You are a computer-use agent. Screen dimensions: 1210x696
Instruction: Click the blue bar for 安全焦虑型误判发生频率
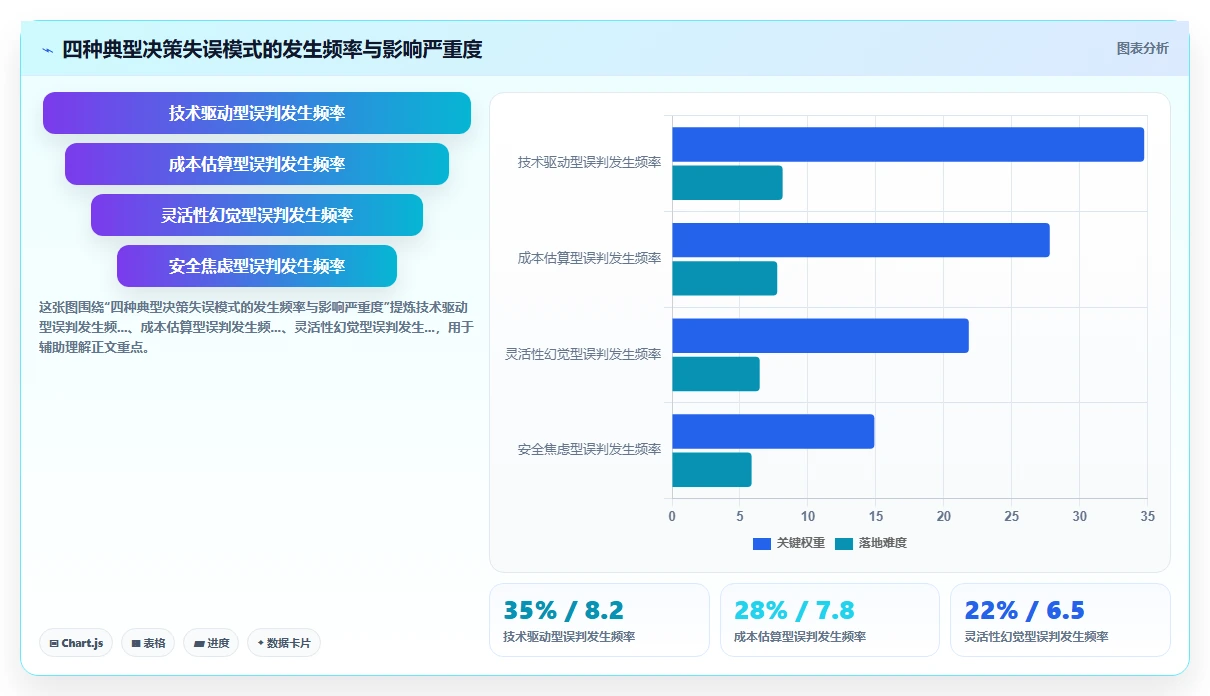click(773, 431)
